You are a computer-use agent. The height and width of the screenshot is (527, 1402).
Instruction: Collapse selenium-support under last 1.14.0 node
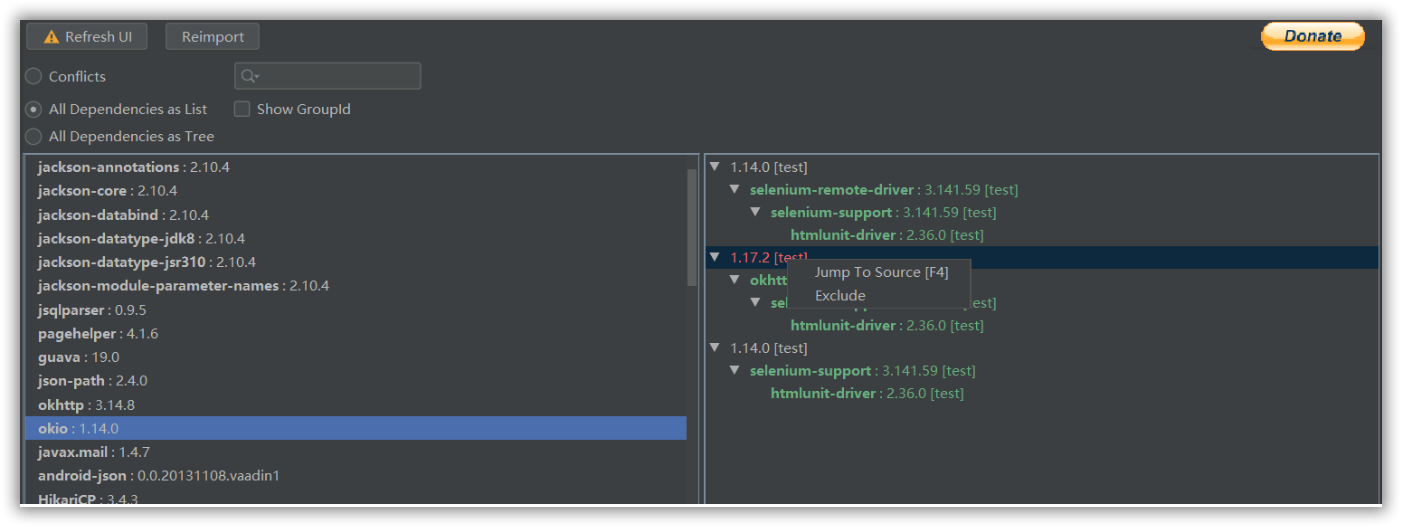tap(734, 370)
